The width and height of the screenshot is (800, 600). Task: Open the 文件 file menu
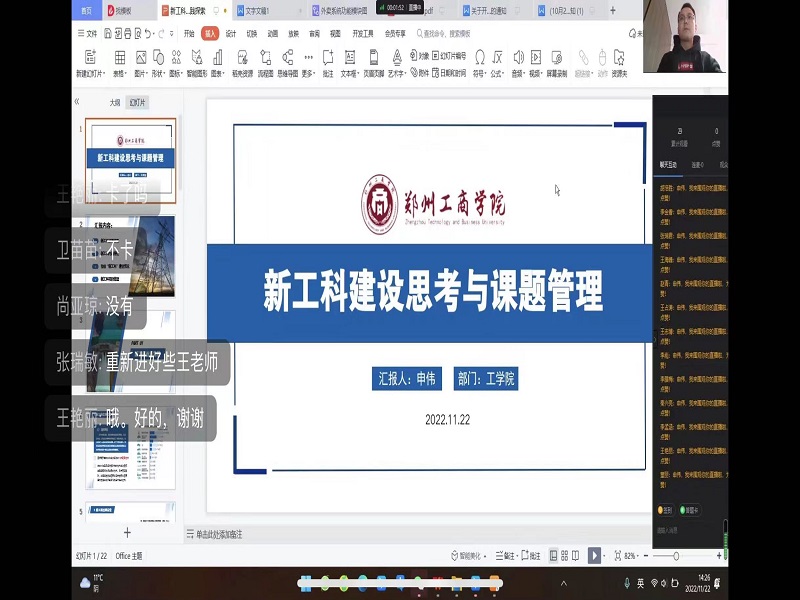87,34
